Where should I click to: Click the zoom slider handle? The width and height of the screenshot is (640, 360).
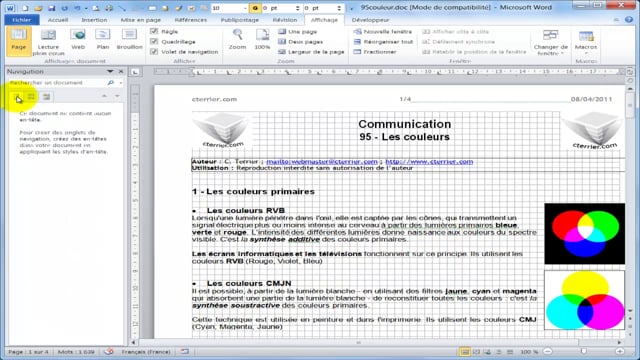[584, 351]
